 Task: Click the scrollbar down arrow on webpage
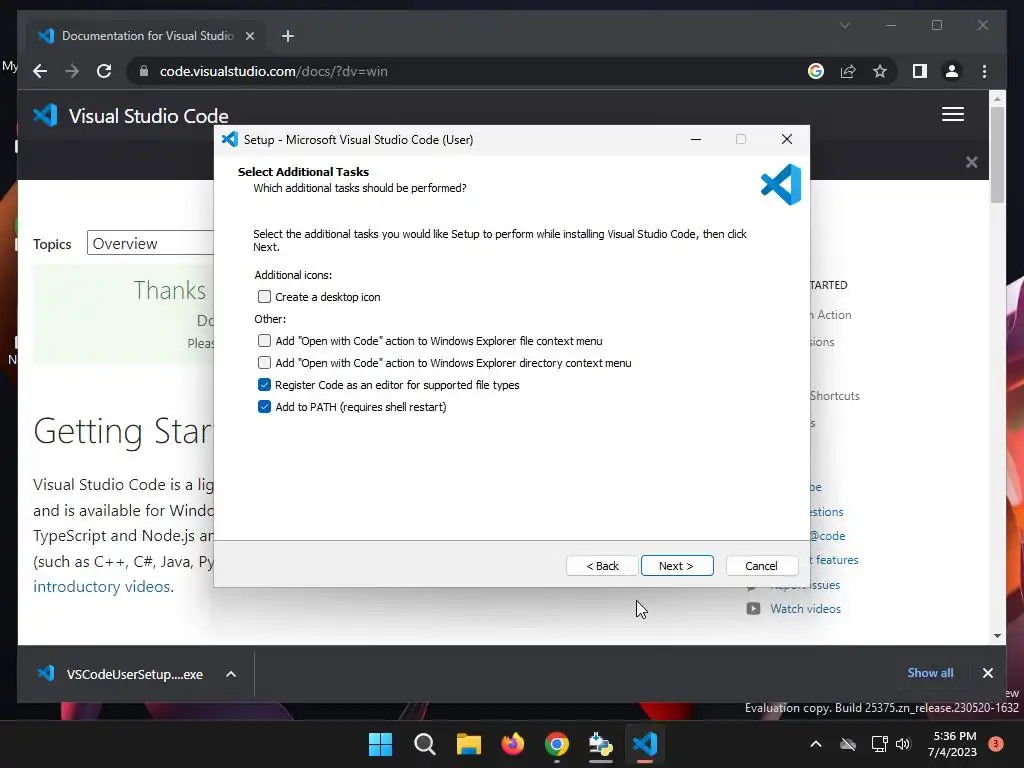(x=997, y=635)
